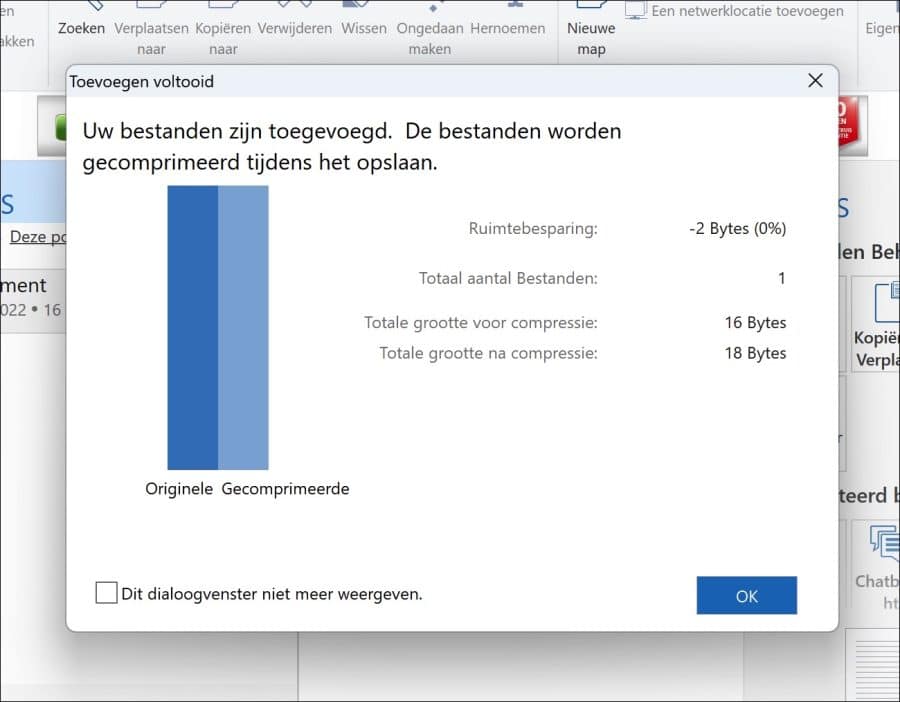Click the 'Toevoegen voltooid' dialog title
The height and width of the screenshot is (702, 900).
tap(142, 82)
